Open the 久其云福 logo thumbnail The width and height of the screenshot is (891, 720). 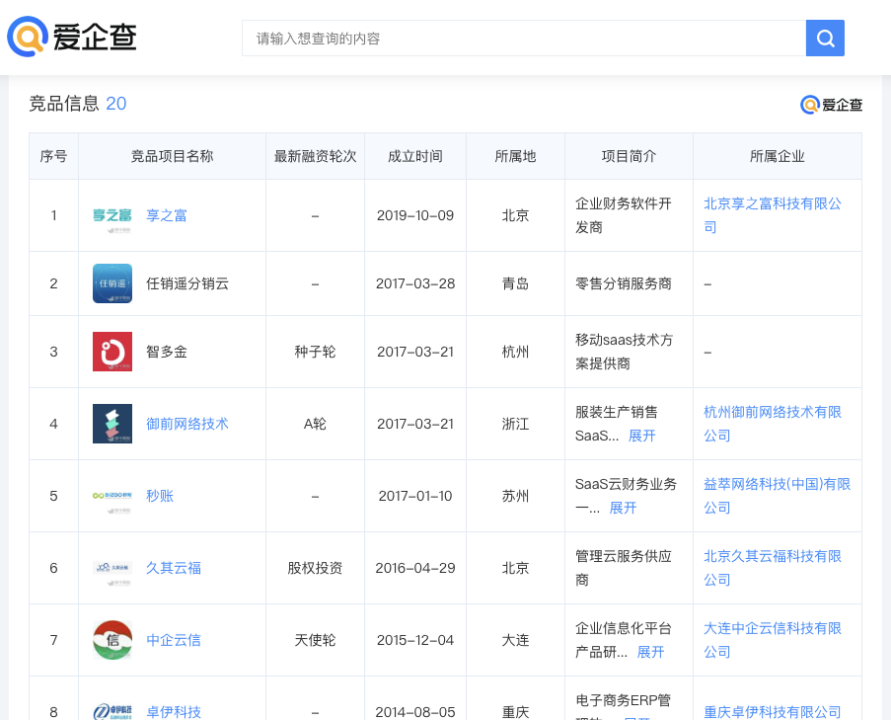[x=112, y=568]
